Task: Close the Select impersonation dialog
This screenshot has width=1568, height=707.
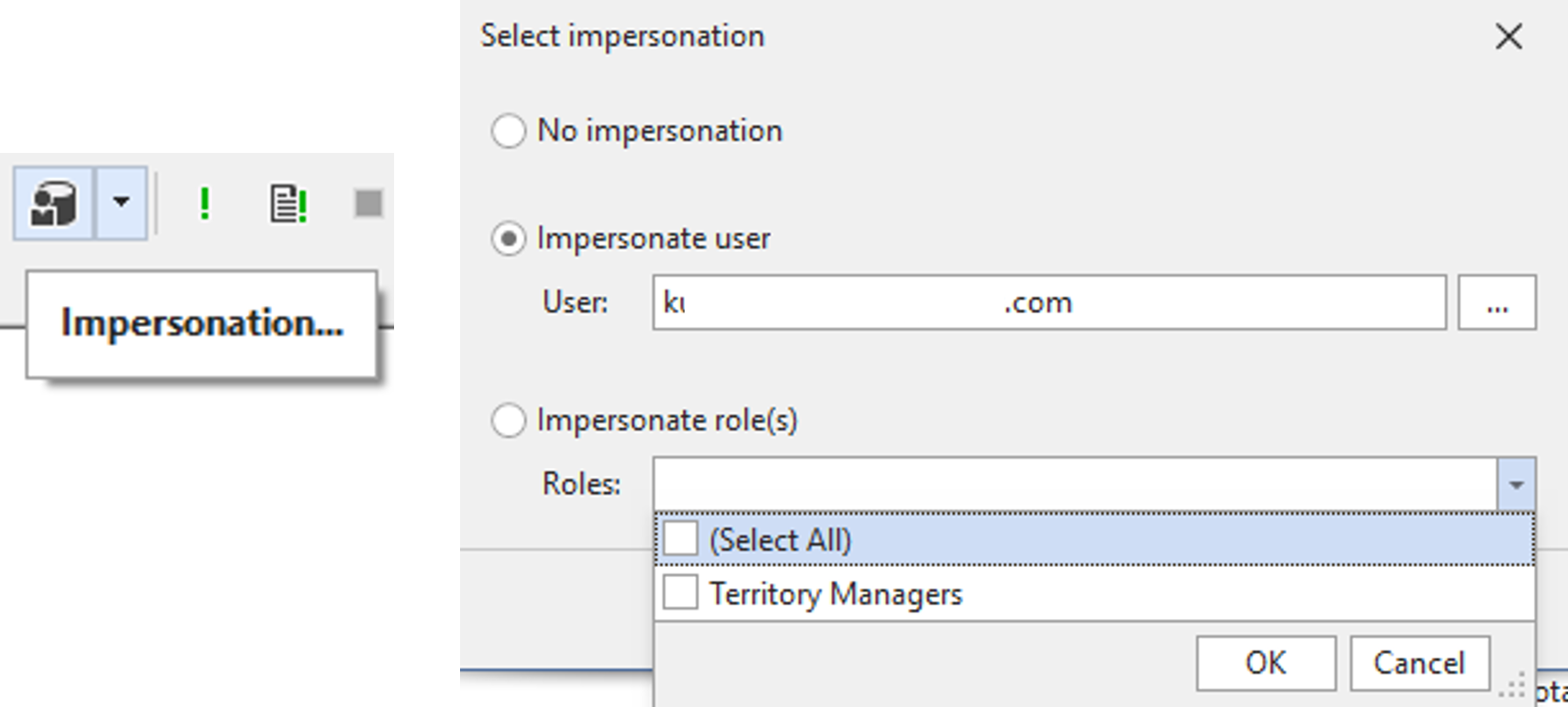Action: [1508, 37]
